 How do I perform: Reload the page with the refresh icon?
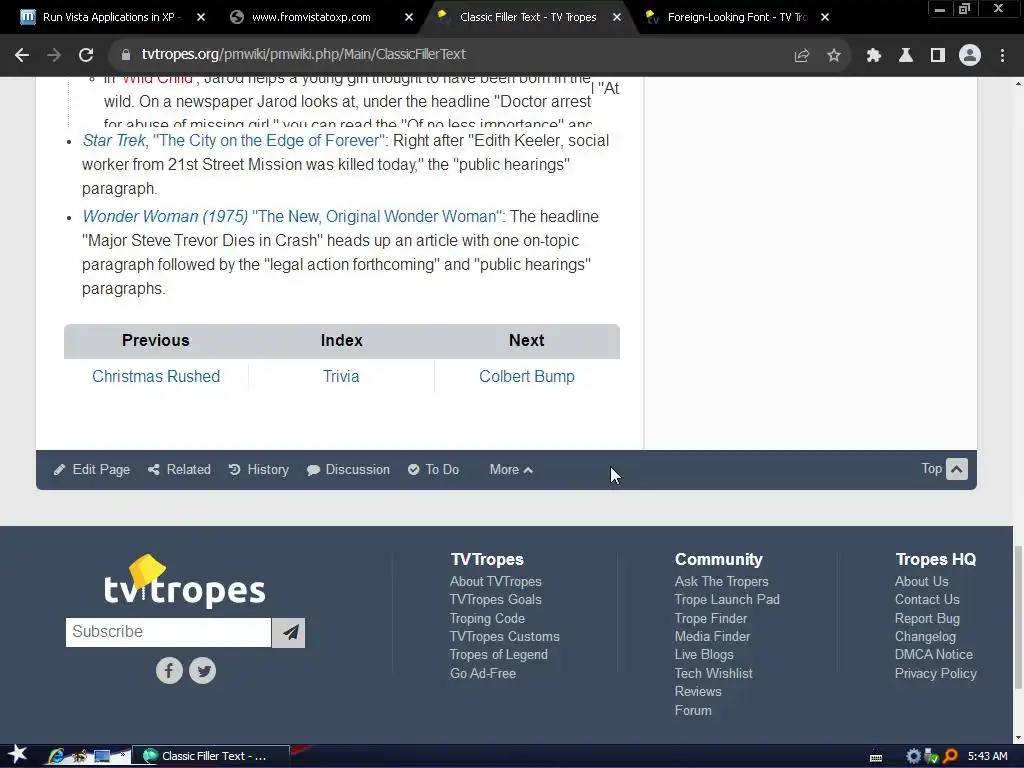(x=86, y=55)
